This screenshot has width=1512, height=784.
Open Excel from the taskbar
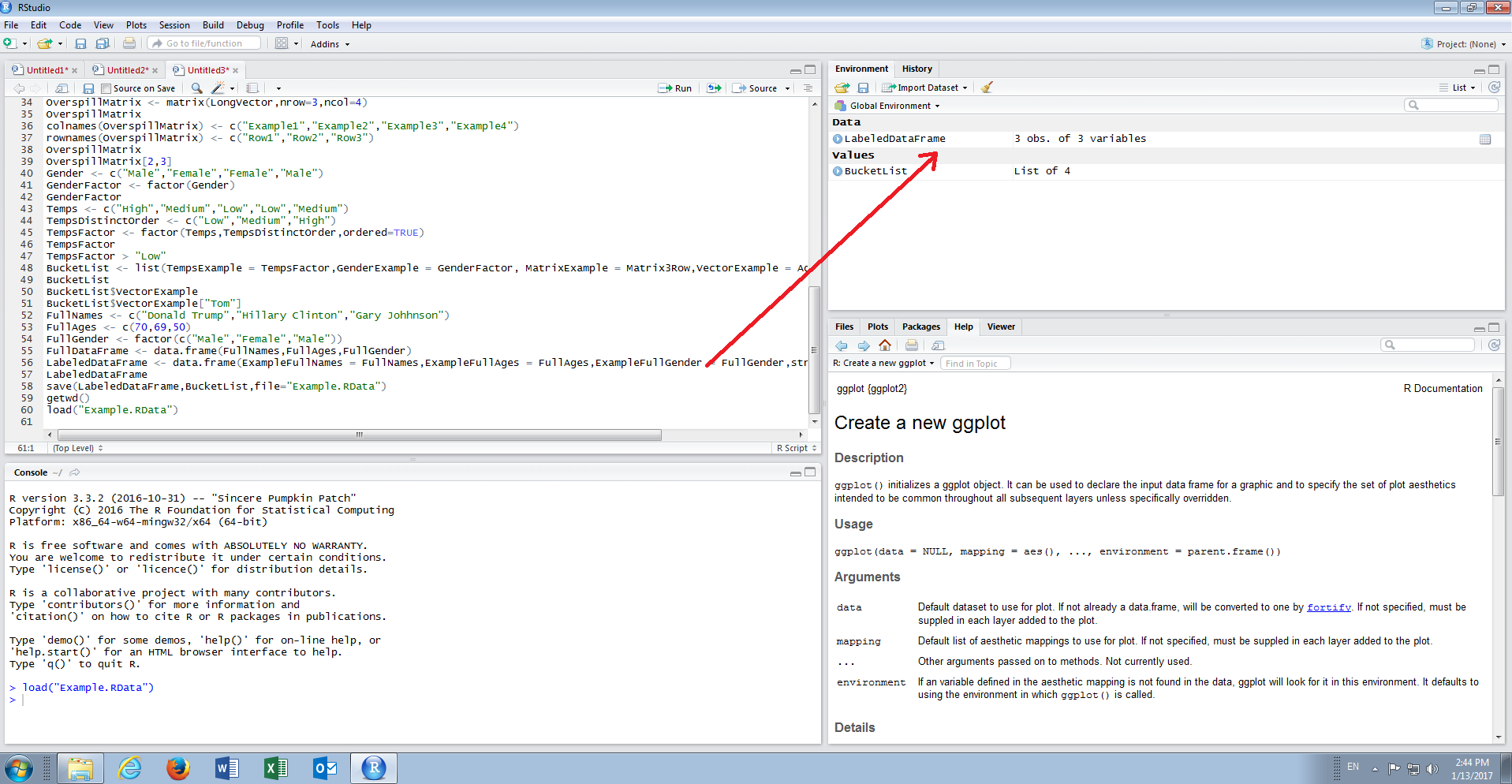coord(276,767)
